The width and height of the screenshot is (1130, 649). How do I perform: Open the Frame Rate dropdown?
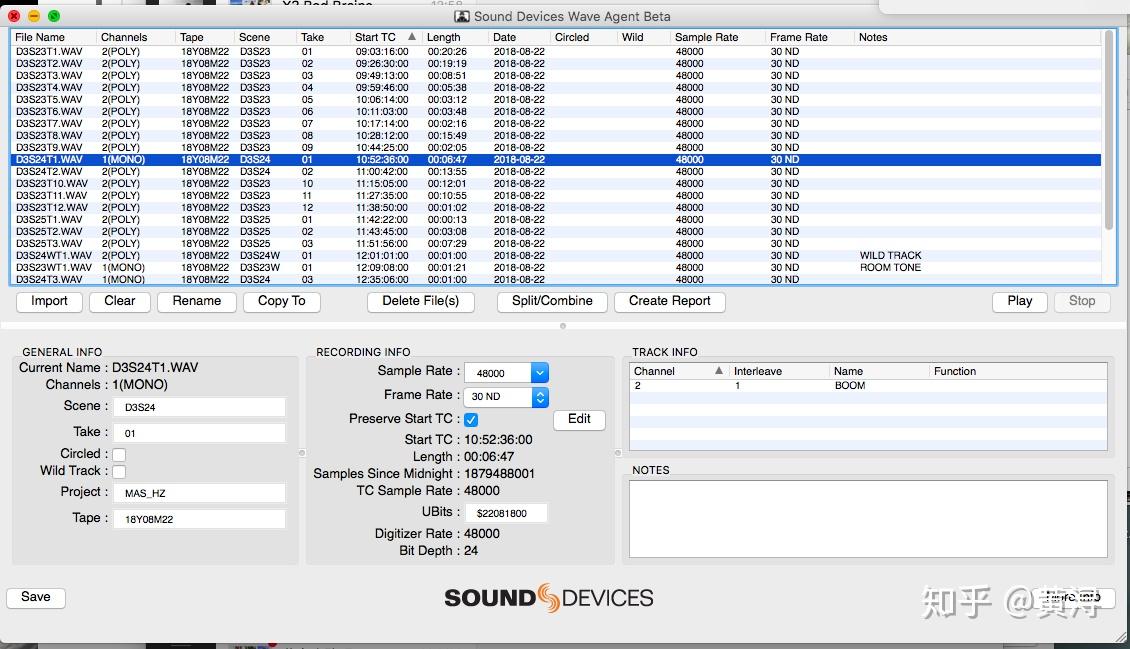[x=540, y=396]
